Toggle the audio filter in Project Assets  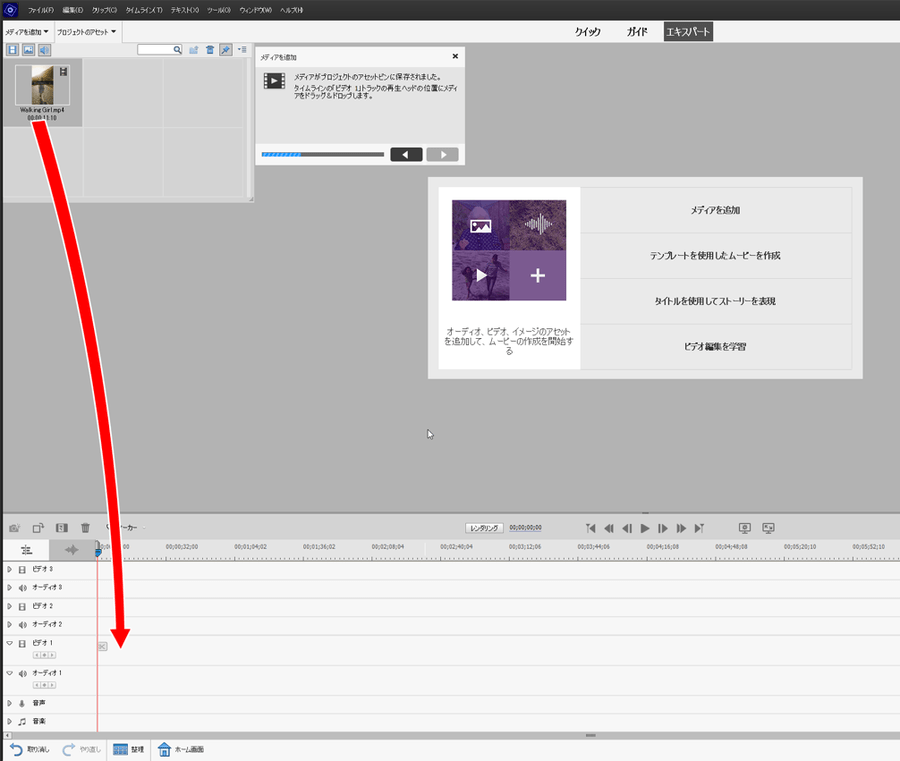coord(44,50)
